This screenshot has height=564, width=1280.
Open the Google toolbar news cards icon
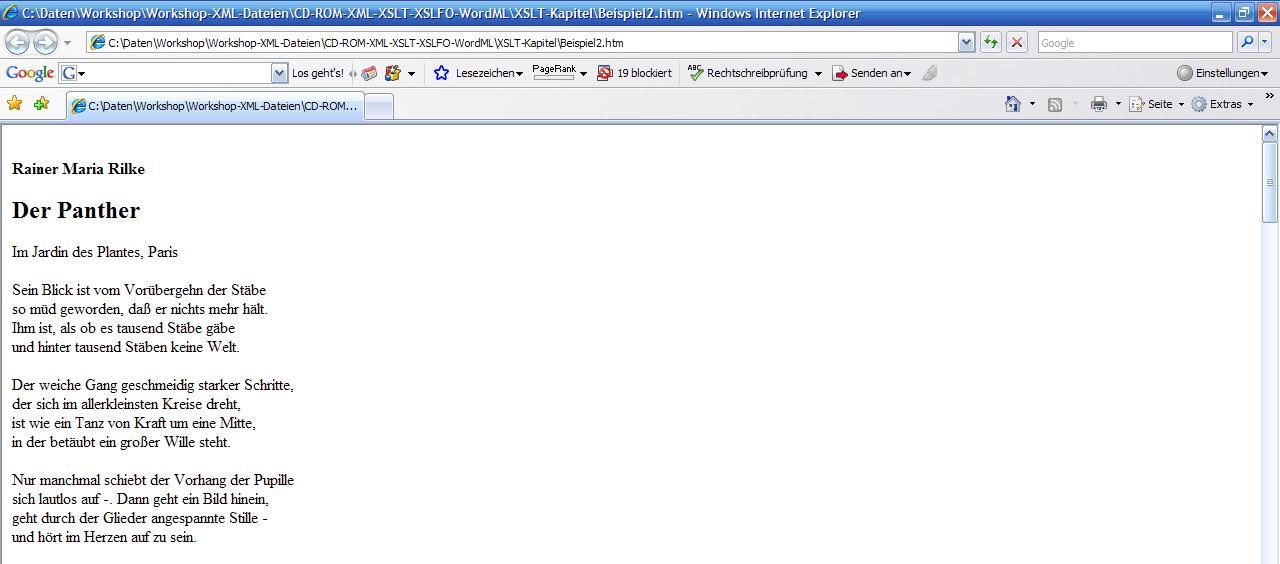point(369,73)
